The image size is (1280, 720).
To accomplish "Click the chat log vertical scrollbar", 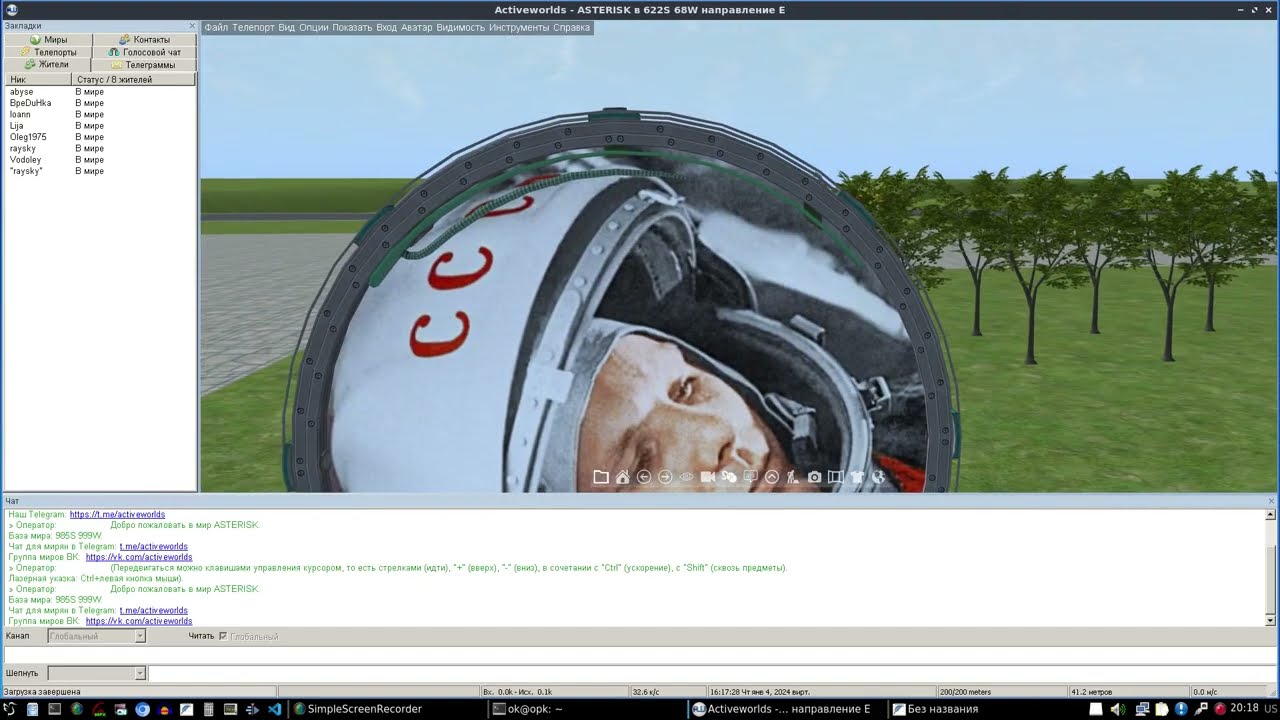I will pos(1271,567).
